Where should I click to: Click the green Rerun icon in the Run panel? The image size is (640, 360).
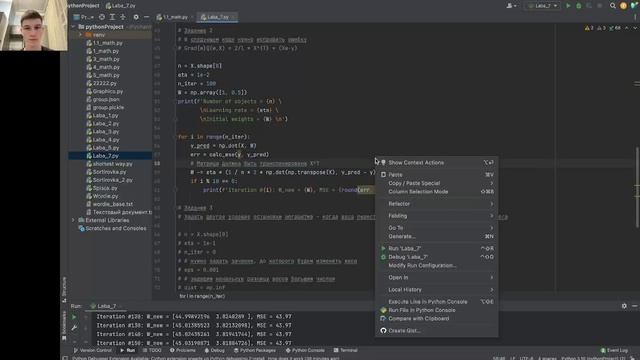coord(74,317)
